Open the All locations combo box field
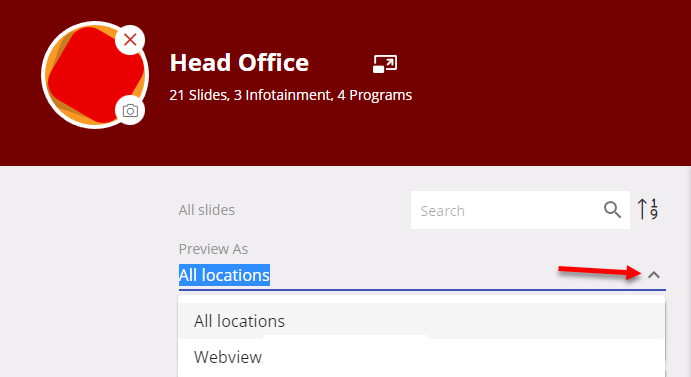Image resolution: width=691 pixels, height=377 pixels. [x=422, y=275]
